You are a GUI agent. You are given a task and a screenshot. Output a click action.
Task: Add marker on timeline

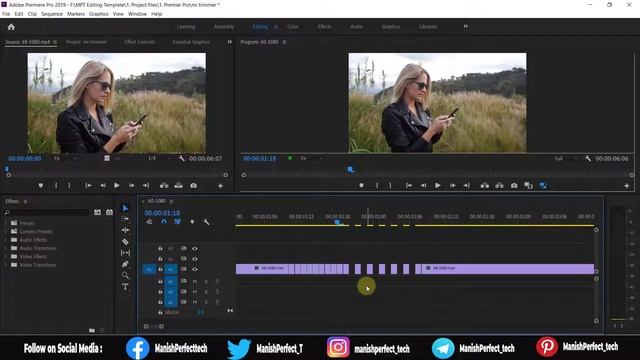coord(192,222)
